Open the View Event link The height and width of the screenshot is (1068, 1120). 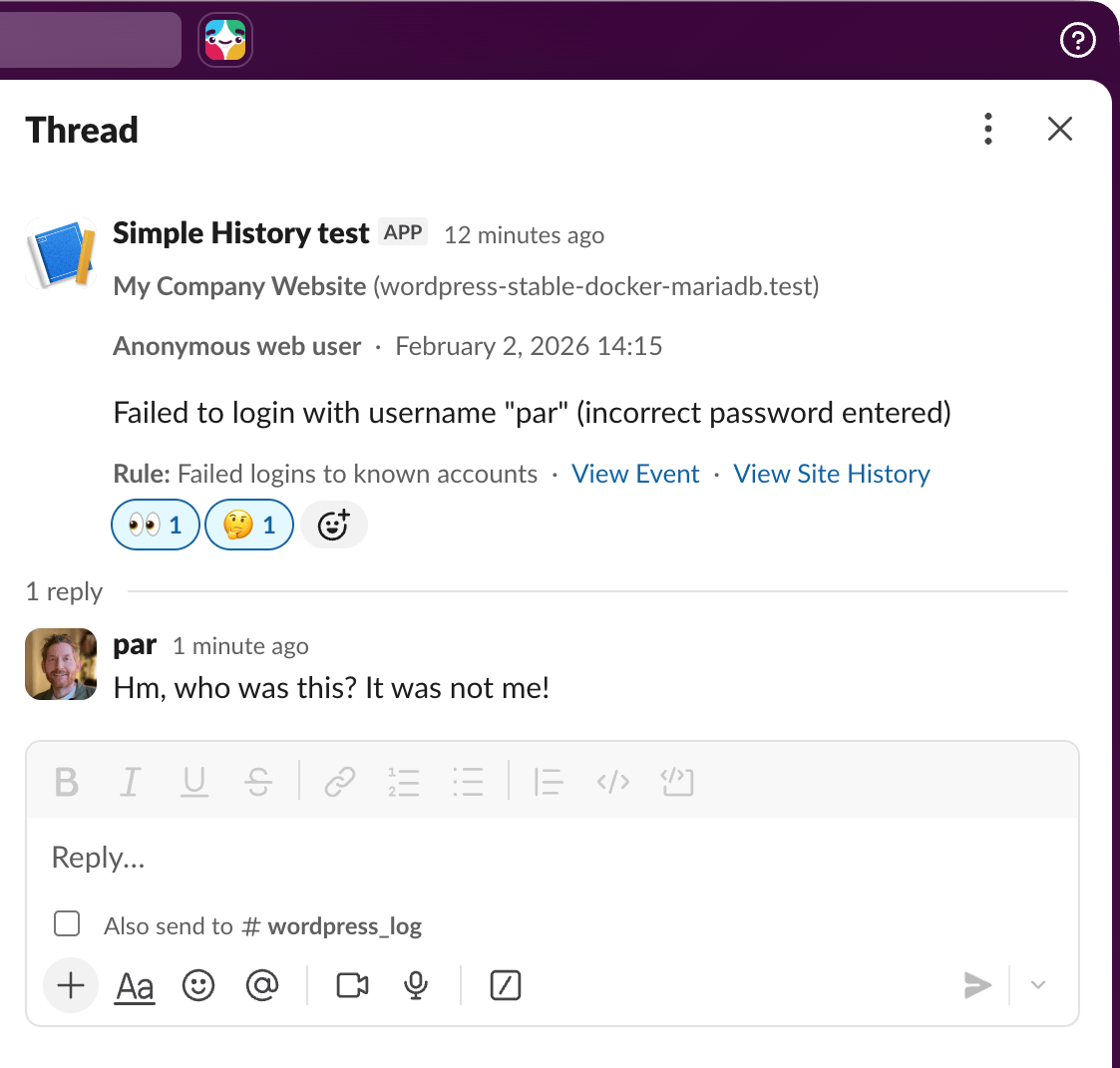coord(635,474)
